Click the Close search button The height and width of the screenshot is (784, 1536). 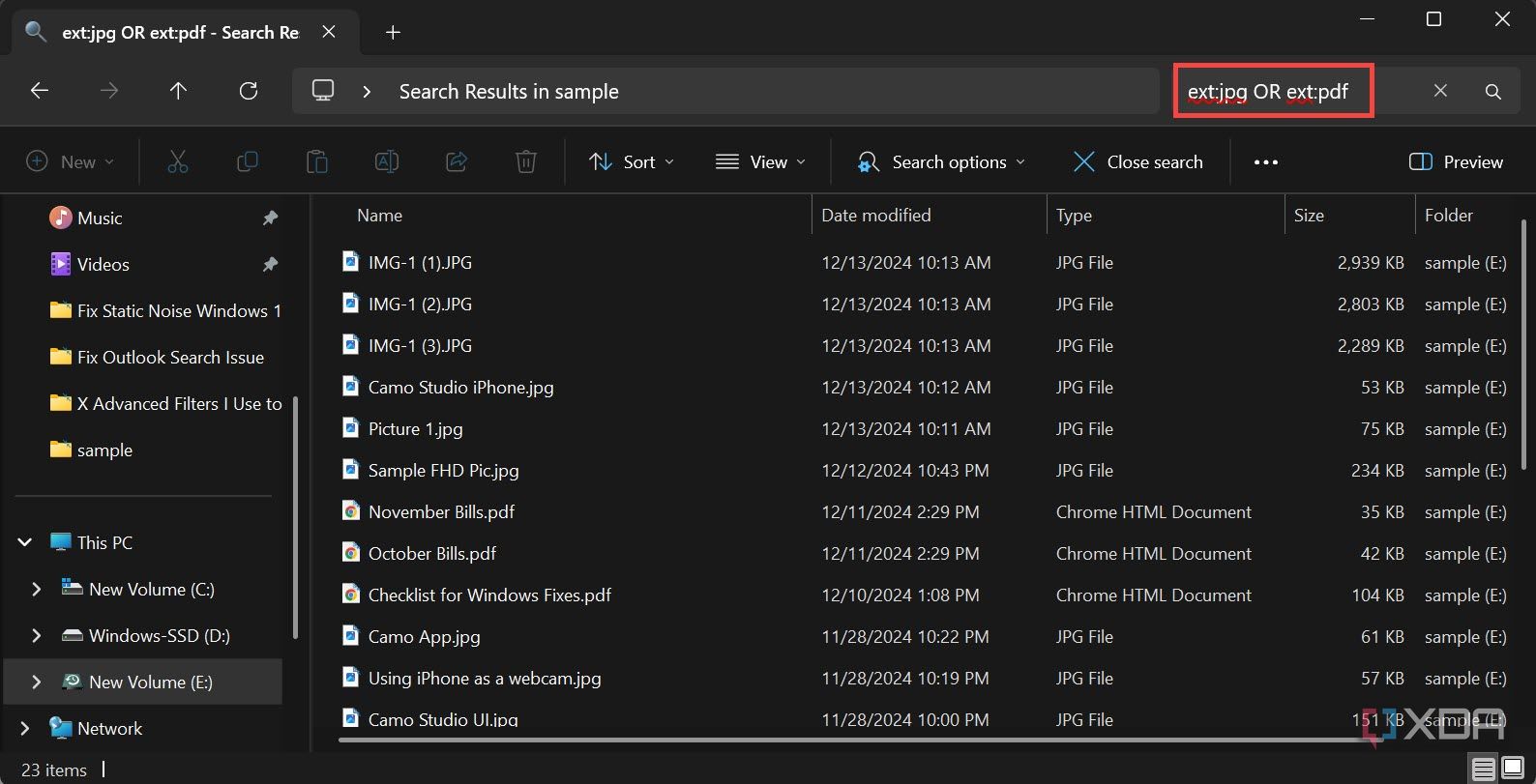point(1137,161)
